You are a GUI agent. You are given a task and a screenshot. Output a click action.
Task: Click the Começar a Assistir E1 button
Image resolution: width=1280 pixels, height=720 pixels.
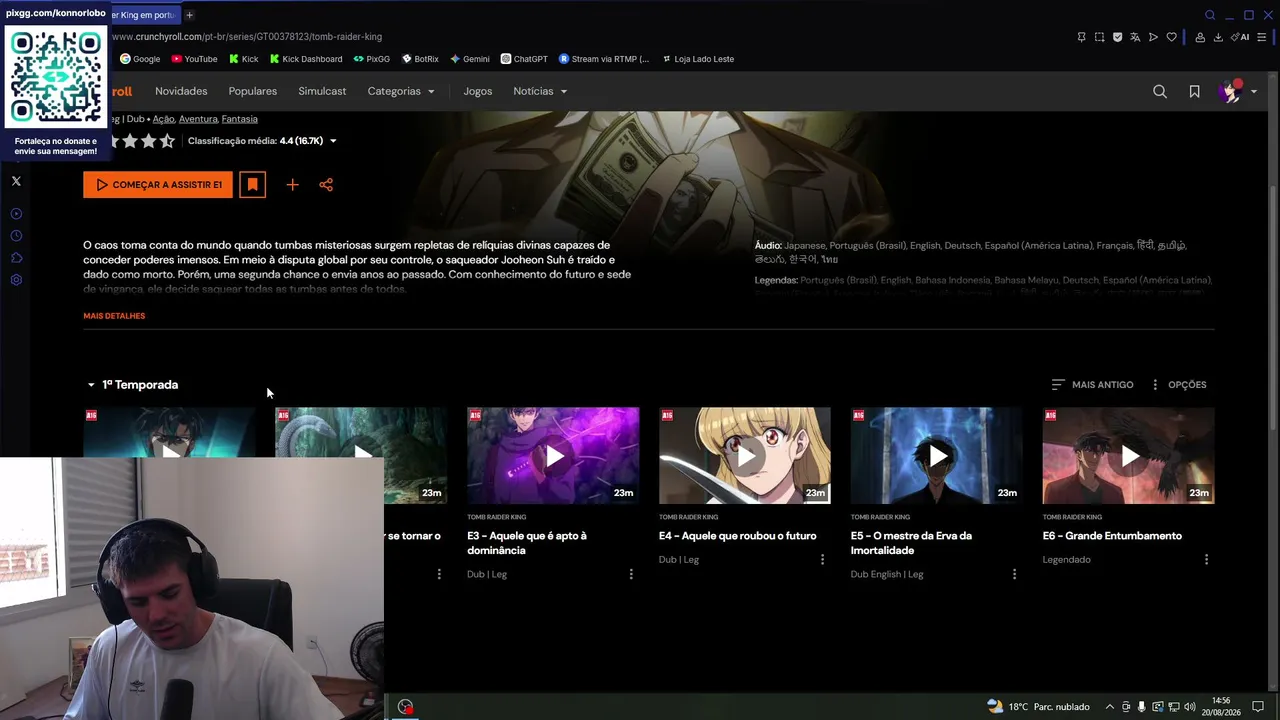pos(158,185)
